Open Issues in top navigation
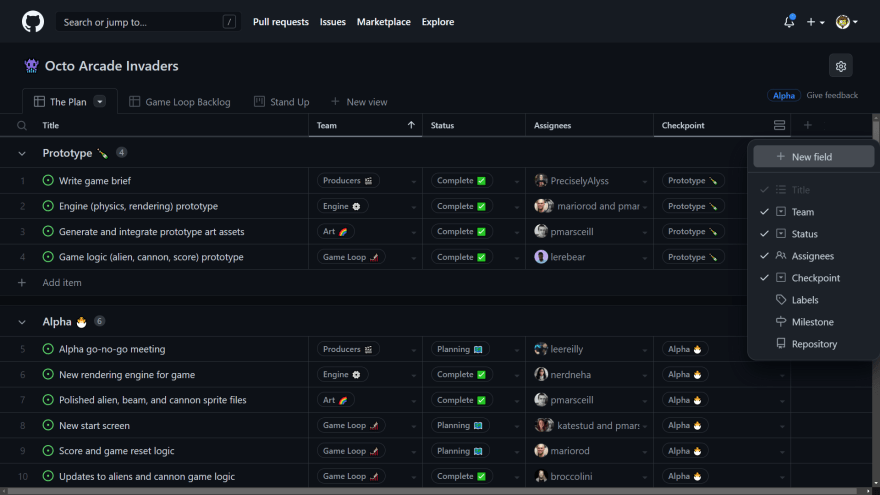 point(332,22)
